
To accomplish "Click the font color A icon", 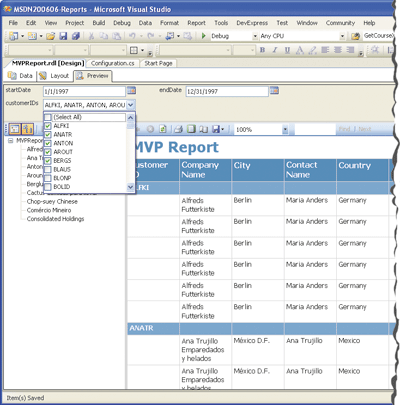I will click(x=300, y=50).
